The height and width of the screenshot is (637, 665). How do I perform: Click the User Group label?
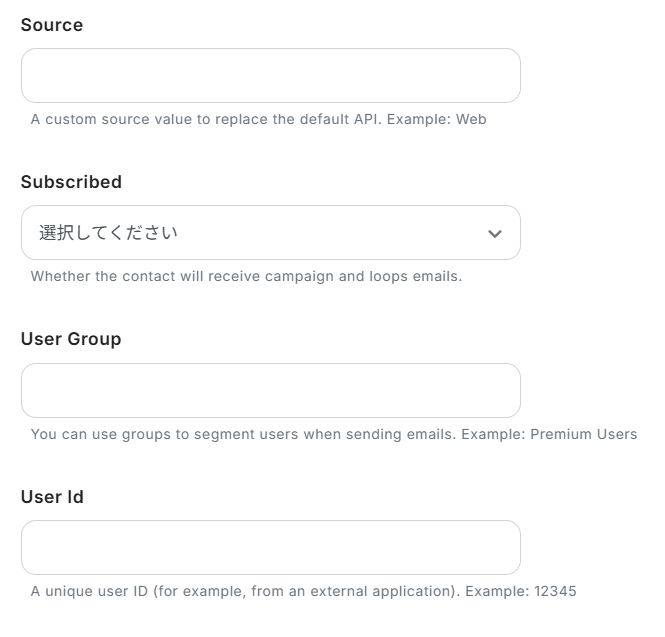click(x=71, y=339)
